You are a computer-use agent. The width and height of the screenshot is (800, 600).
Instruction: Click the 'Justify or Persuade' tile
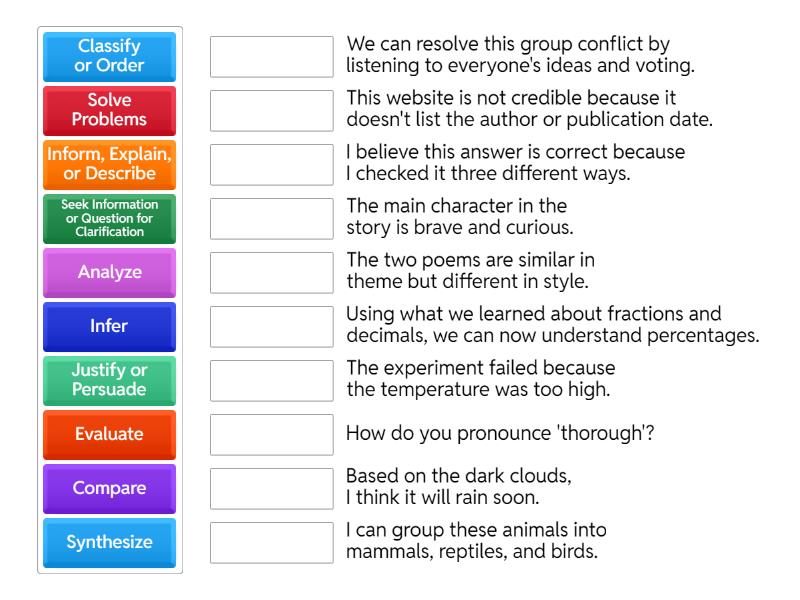pyautogui.click(x=110, y=381)
